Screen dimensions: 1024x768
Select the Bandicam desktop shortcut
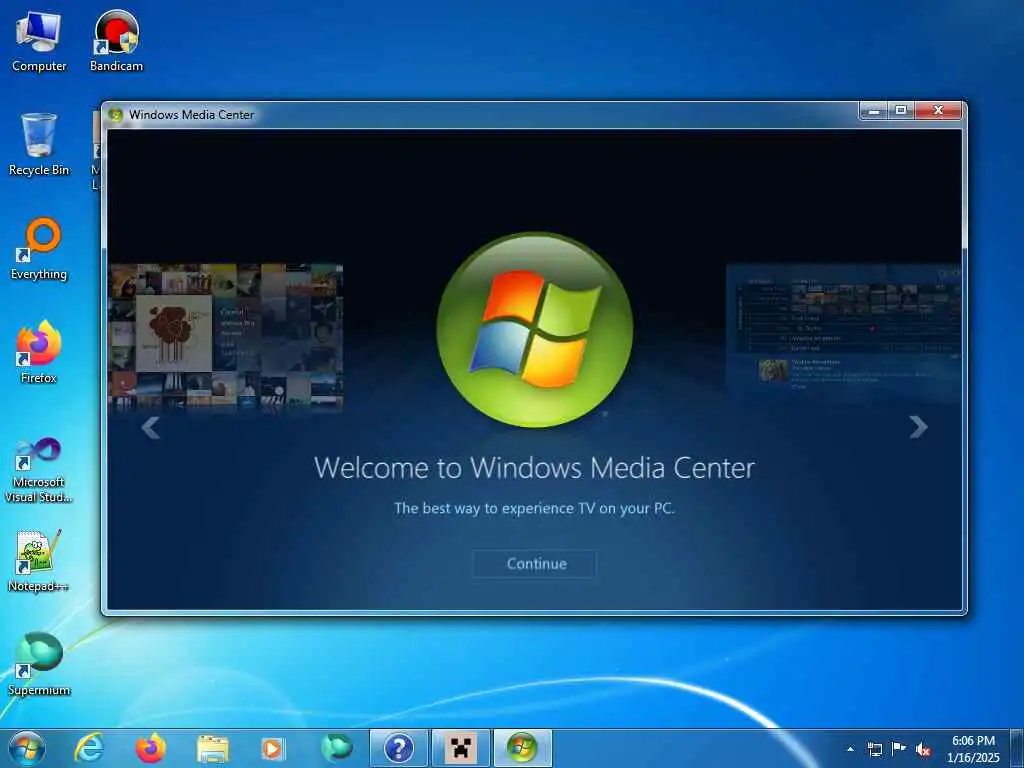pyautogui.click(x=116, y=42)
